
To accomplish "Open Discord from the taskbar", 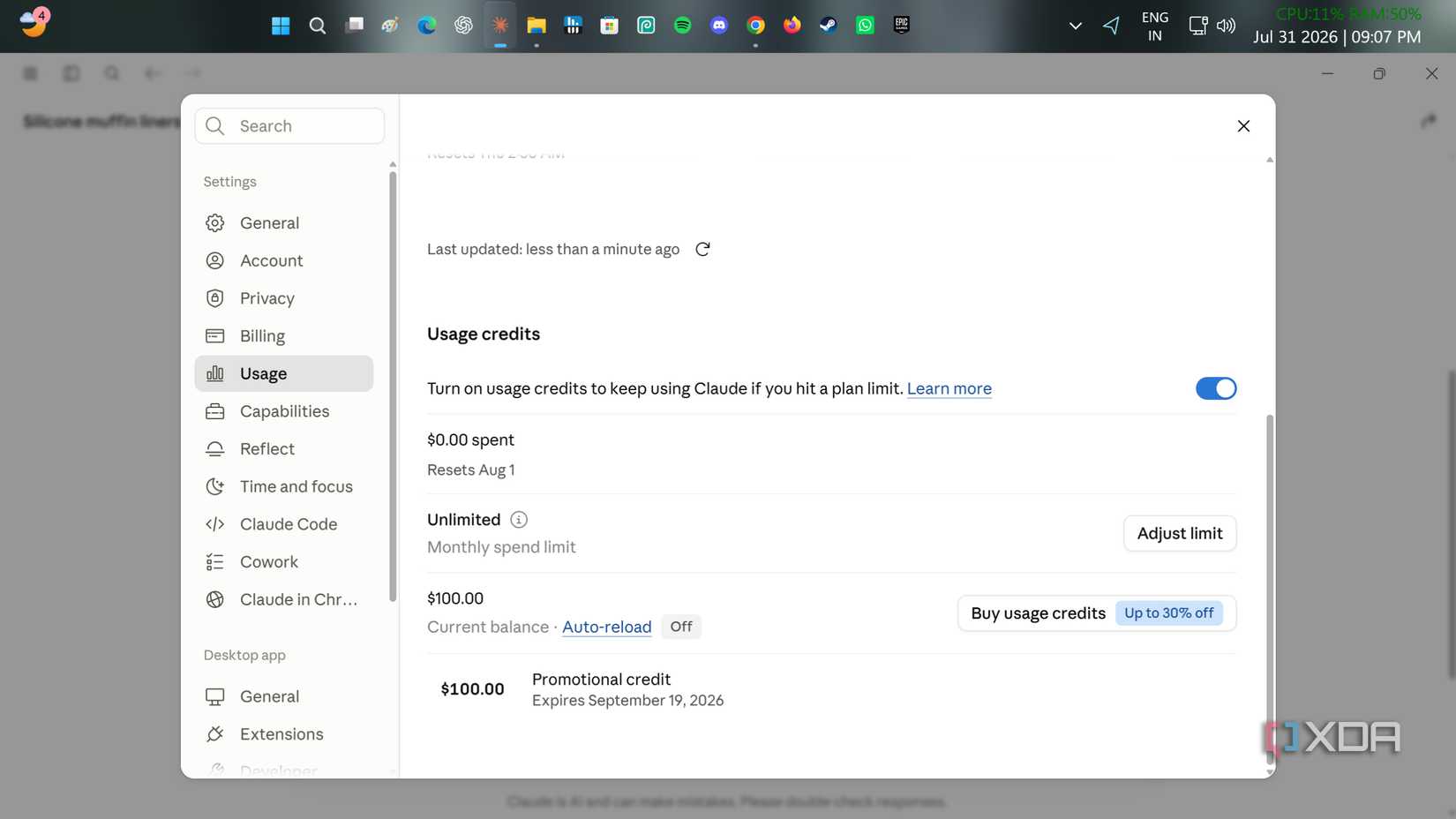I will click(719, 26).
